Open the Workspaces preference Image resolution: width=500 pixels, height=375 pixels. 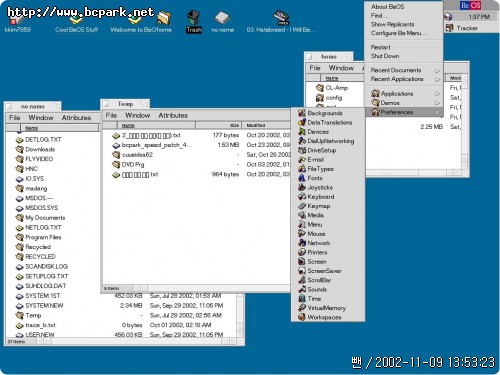tap(328, 317)
